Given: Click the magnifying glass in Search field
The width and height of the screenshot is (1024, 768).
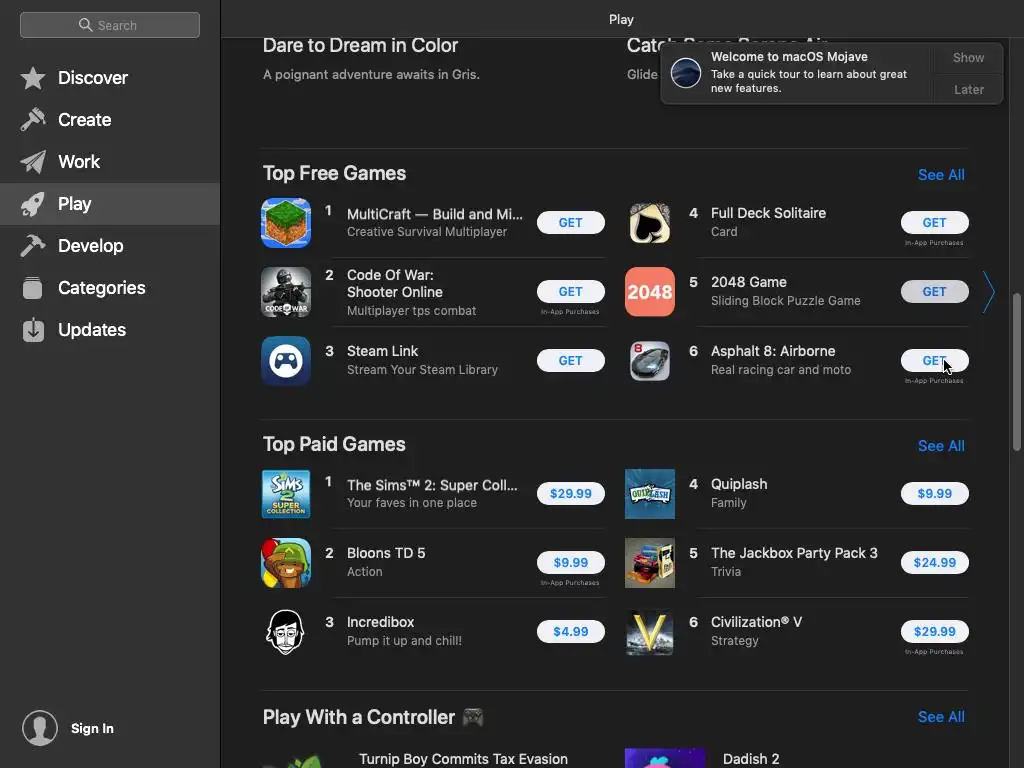Looking at the screenshot, I should pos(86,25).
